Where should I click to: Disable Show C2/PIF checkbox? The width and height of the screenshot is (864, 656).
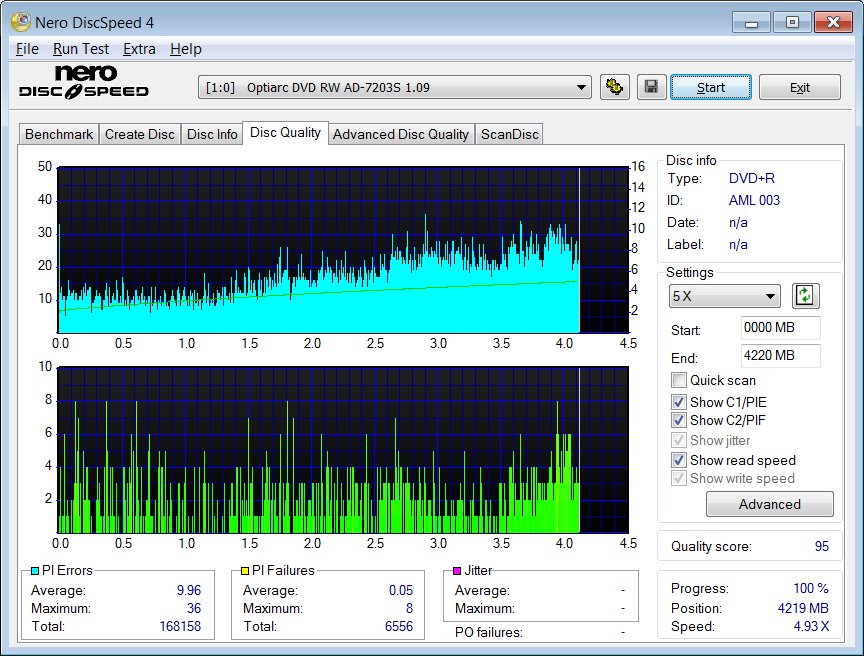(x=678, y=420)
